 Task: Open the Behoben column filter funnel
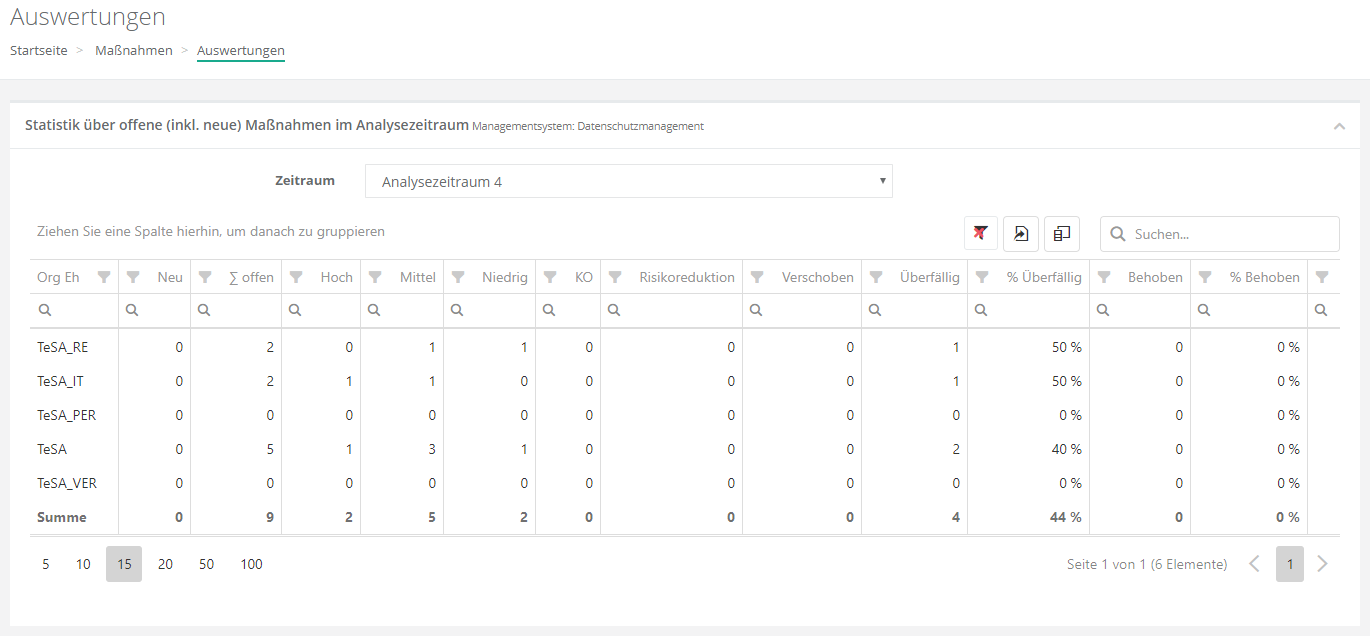pos(1104,277)
